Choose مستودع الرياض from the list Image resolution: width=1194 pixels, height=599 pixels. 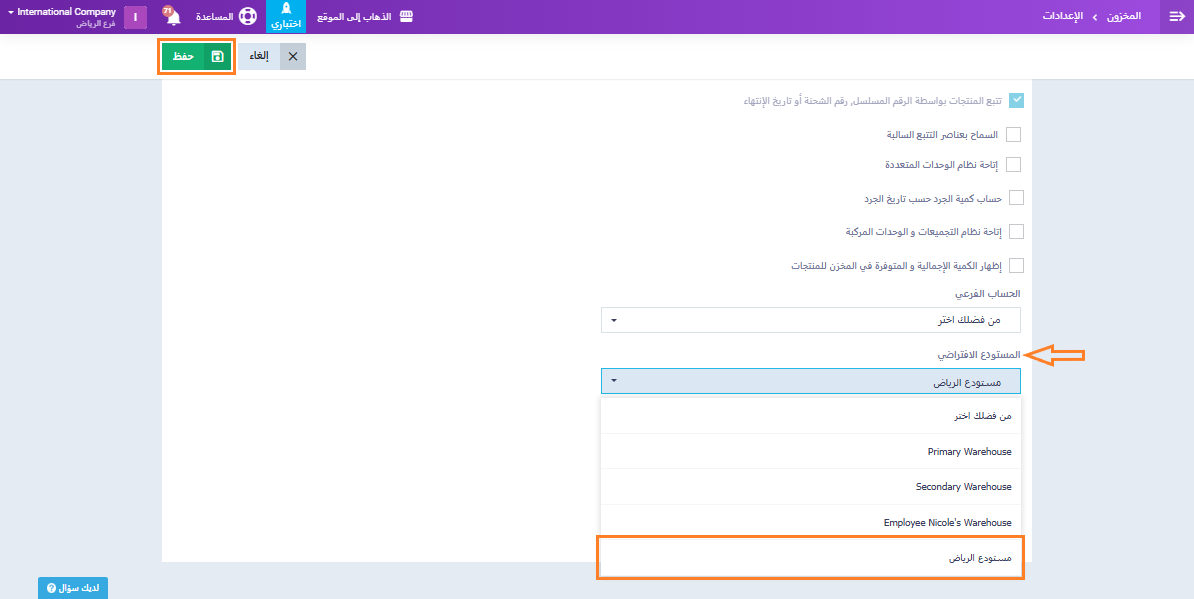(x=980, y=558)
